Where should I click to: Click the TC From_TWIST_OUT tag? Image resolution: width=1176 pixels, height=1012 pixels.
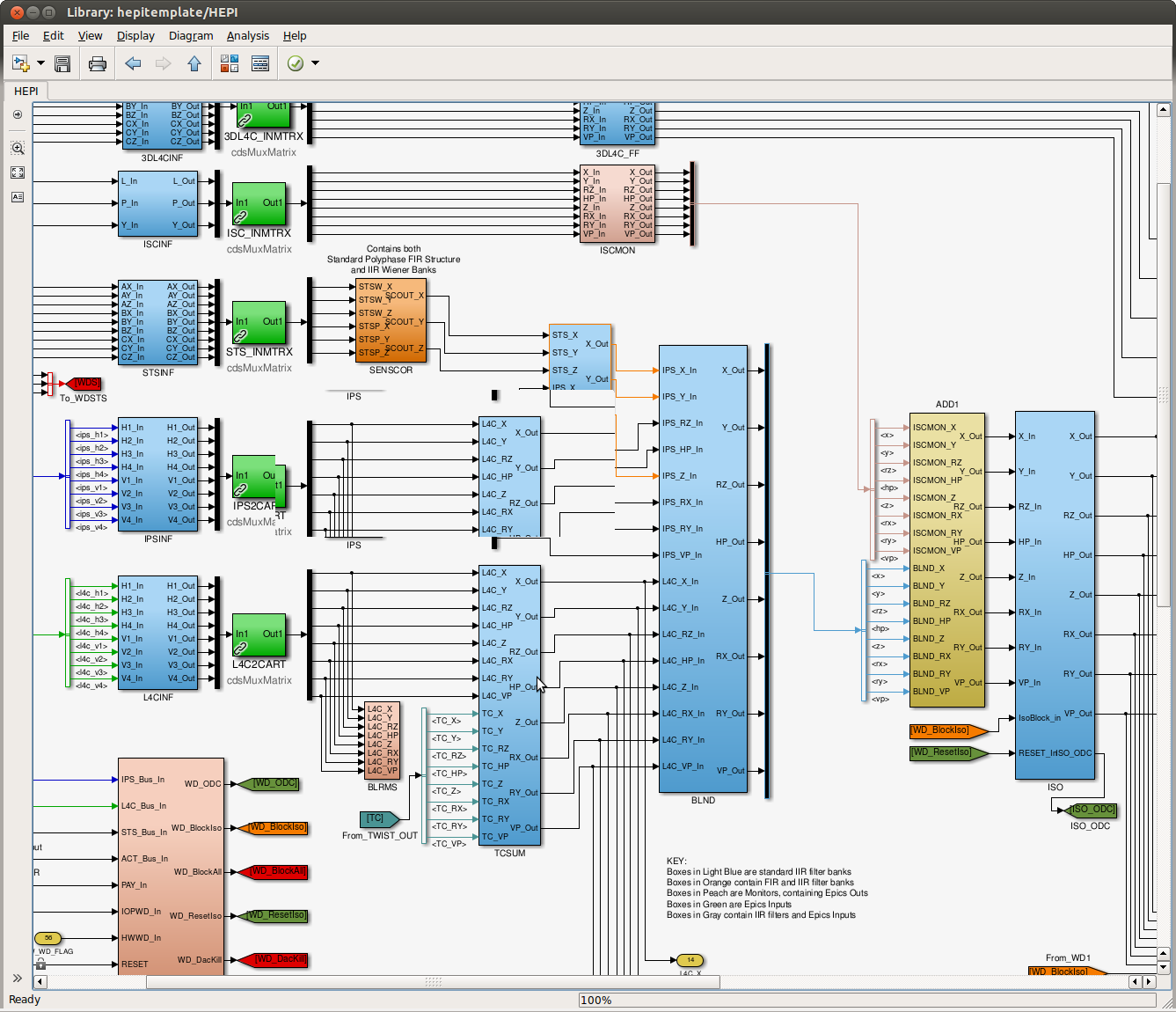coord(380,819)
